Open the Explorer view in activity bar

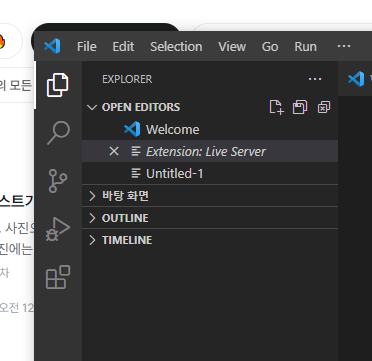tap(58, 85)
